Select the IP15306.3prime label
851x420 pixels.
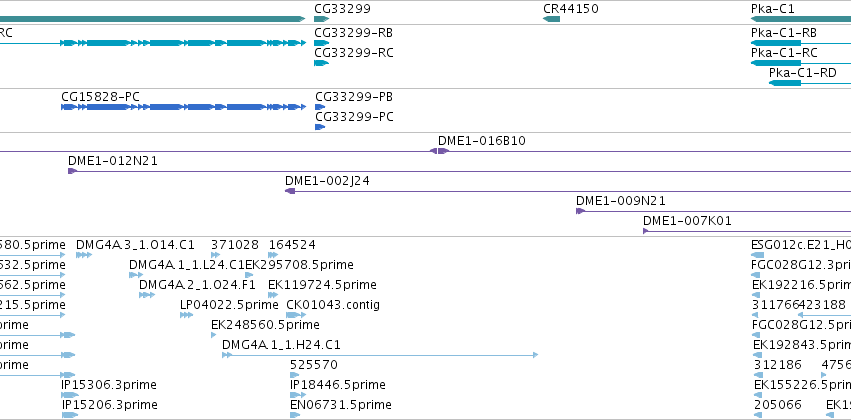click(109, 385)
